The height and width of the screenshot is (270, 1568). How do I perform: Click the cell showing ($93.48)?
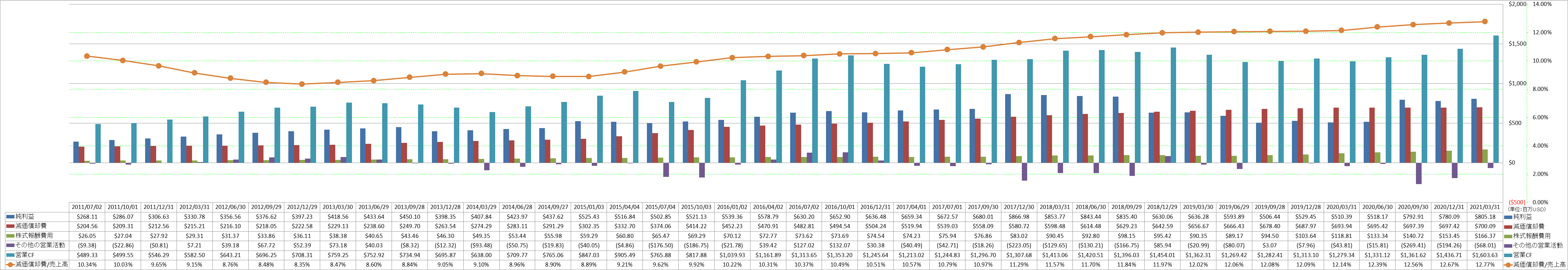tap(481, 245)
